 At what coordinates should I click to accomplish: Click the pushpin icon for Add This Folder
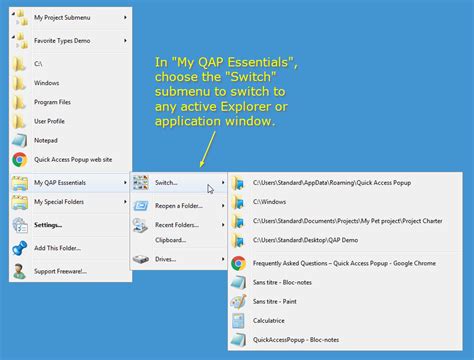click(19, 248)
